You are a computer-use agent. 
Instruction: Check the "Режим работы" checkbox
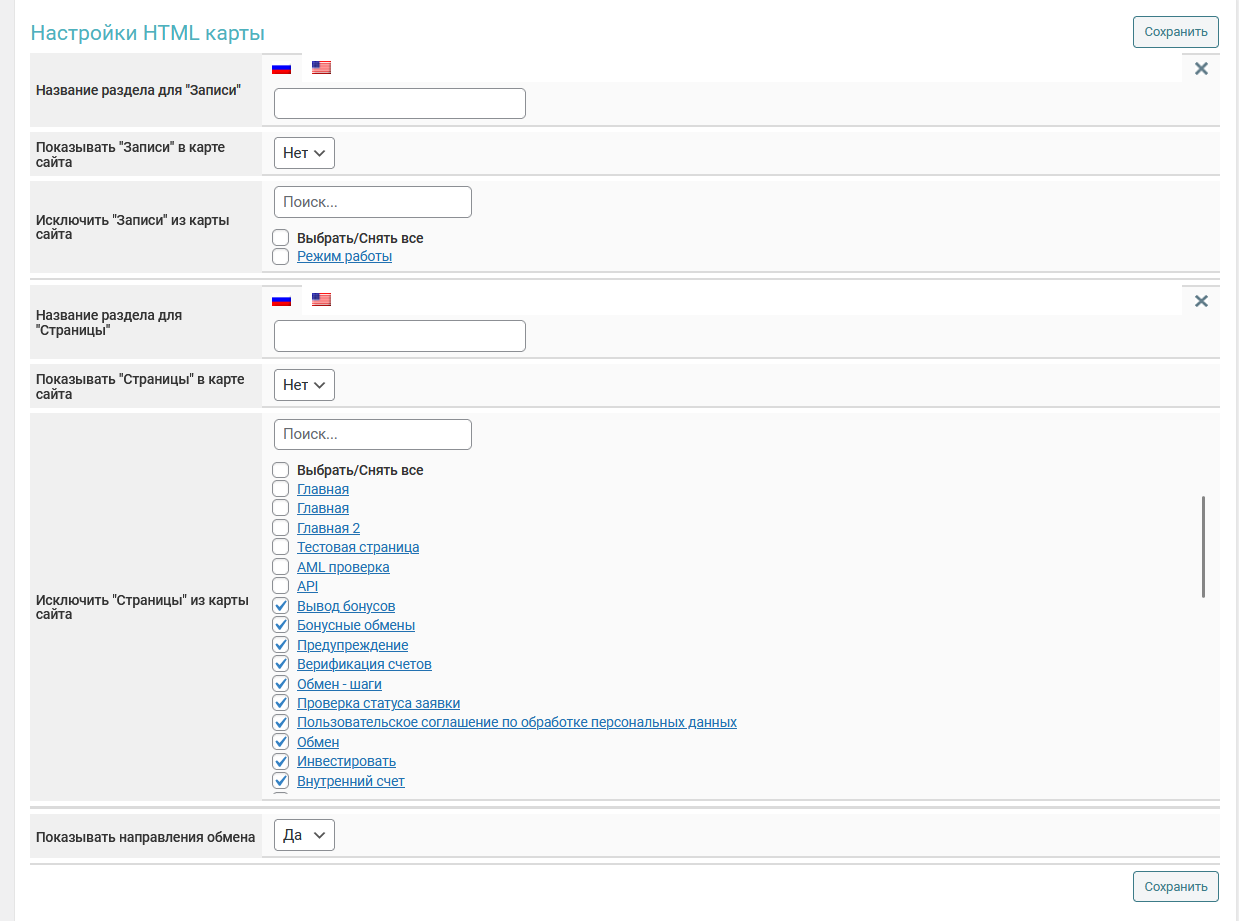(x=281, y=257)
